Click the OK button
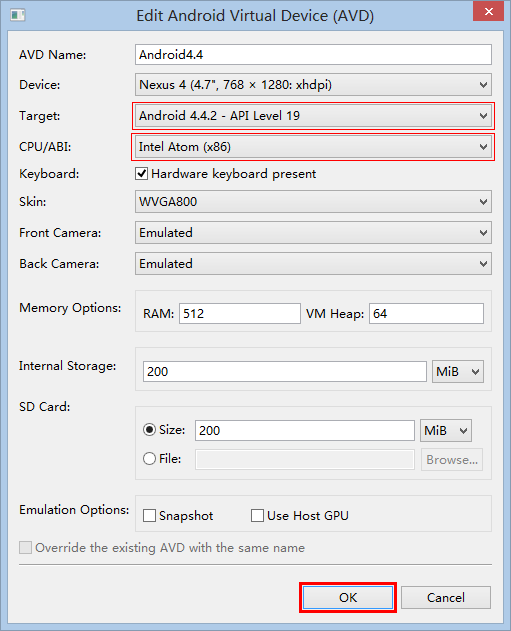This screenshot has width=511, height=631. tap(348, 598)
